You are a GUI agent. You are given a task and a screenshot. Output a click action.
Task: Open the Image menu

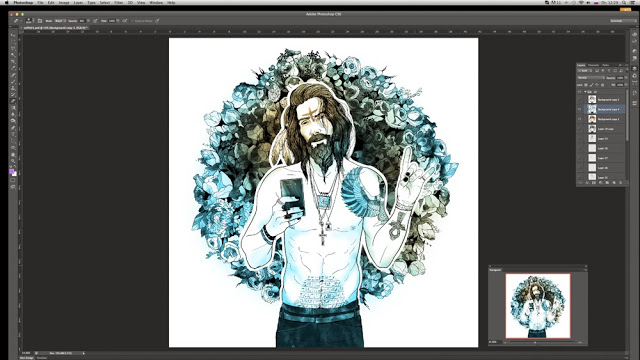[x=64, y=2]
